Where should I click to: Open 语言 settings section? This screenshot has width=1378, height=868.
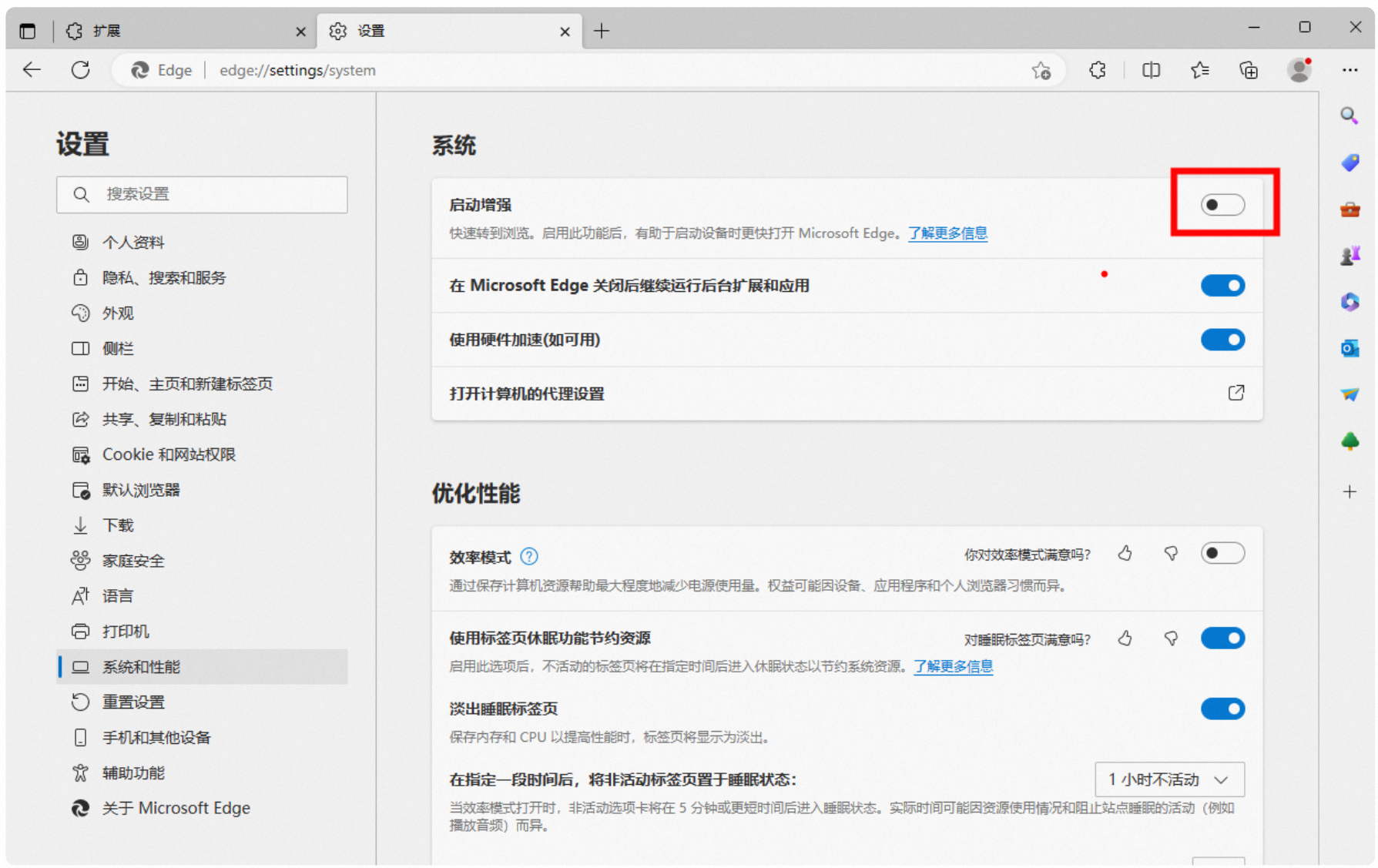(x=203, y=596)
